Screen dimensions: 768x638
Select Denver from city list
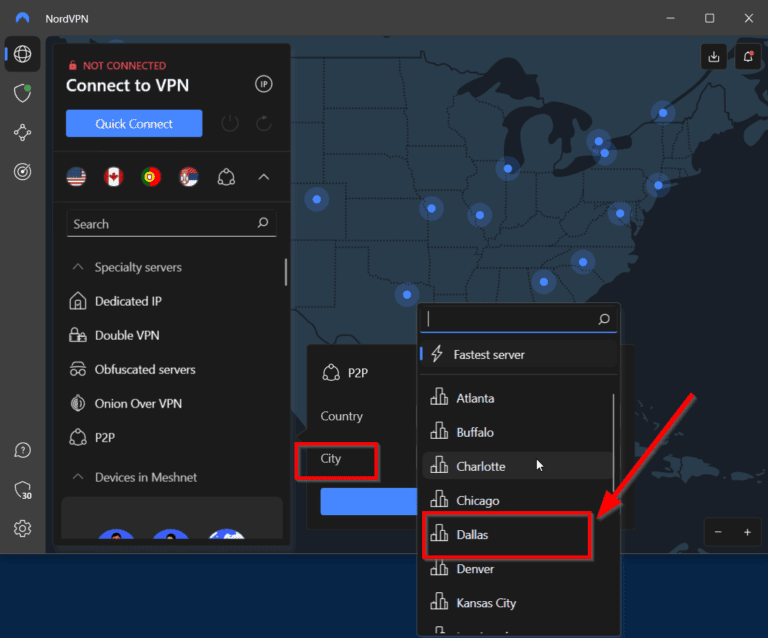(517, 569)
